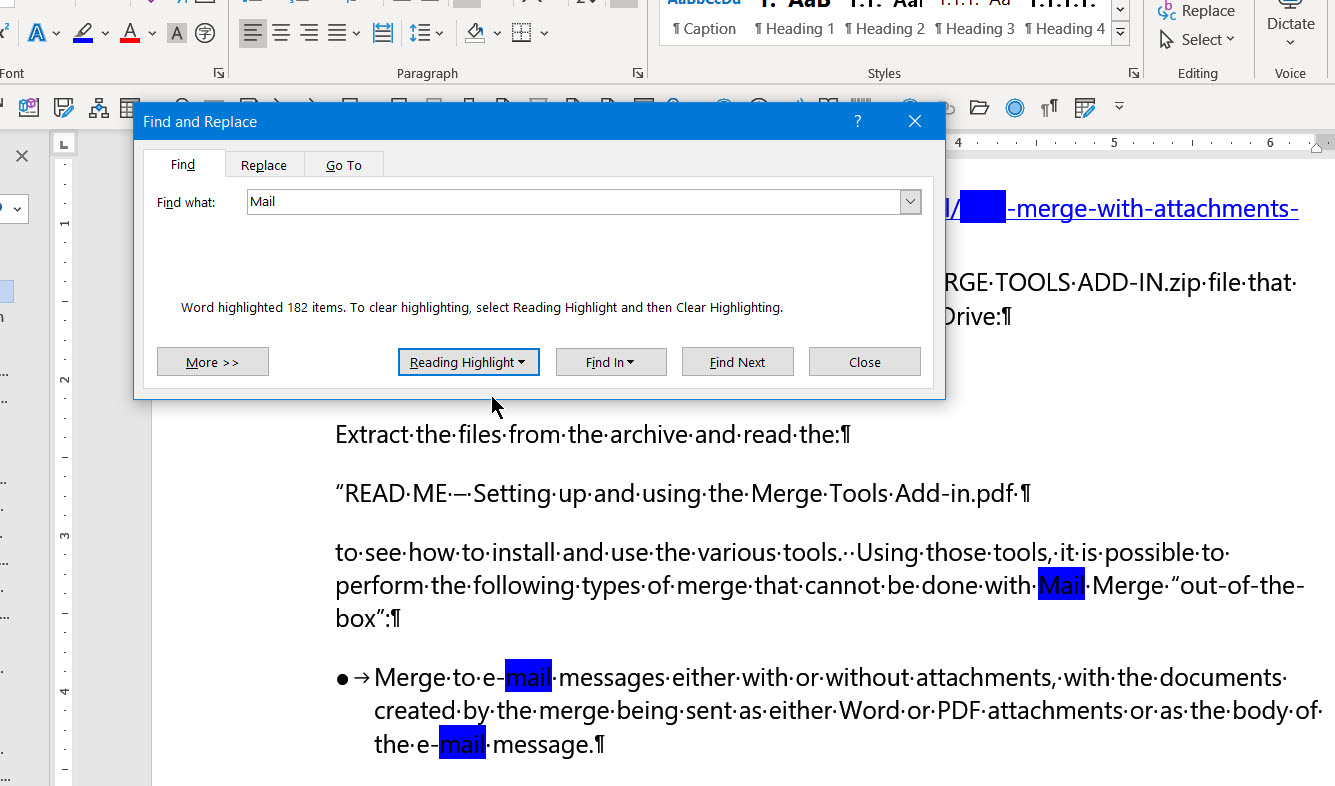Launch the Paragraph settings dialog
Image resolution: width=1335 pixels, height=786 pixels.
point(637,73)
